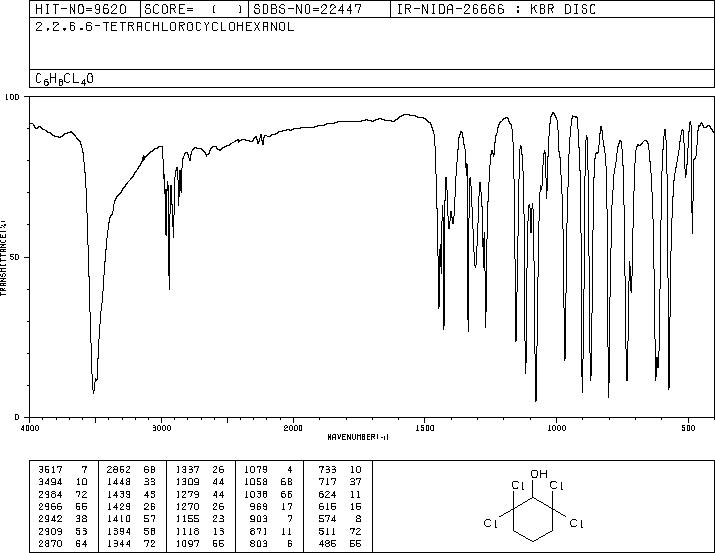Select peak table entry 1337

coord(187,469)
